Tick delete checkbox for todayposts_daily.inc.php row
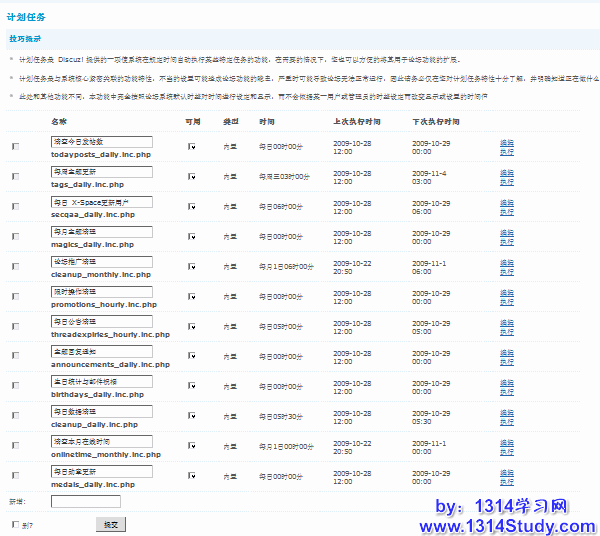600x536 pixels. tap(15, 147)
